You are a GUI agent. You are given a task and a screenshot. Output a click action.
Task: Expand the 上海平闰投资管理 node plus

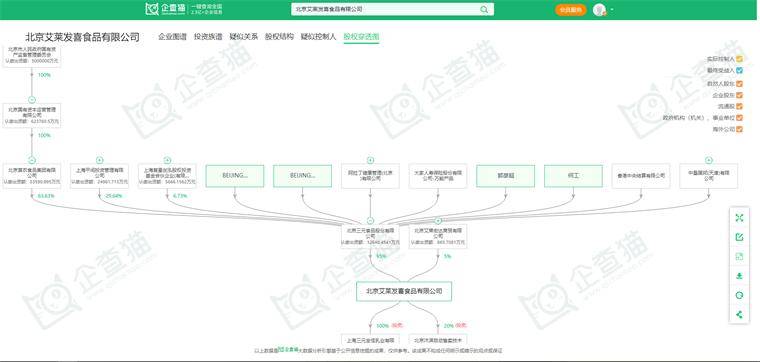point(99,160)
